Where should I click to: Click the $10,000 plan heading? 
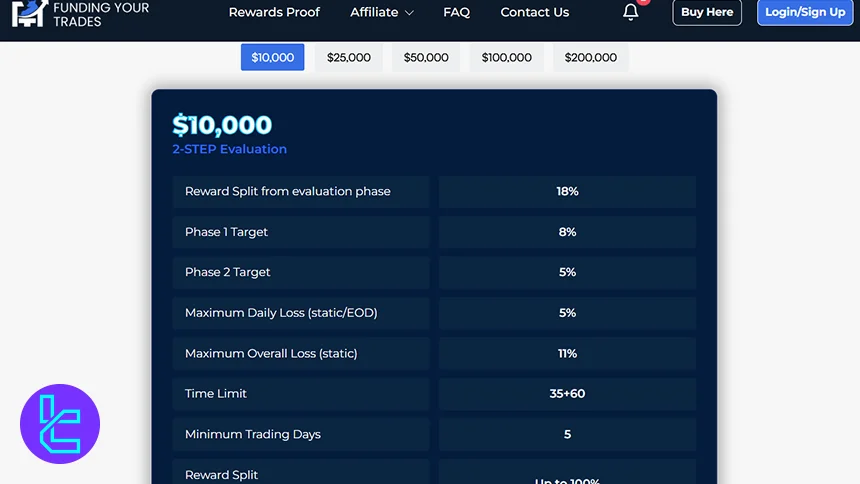pyautogui.click(x=221, y=125)
